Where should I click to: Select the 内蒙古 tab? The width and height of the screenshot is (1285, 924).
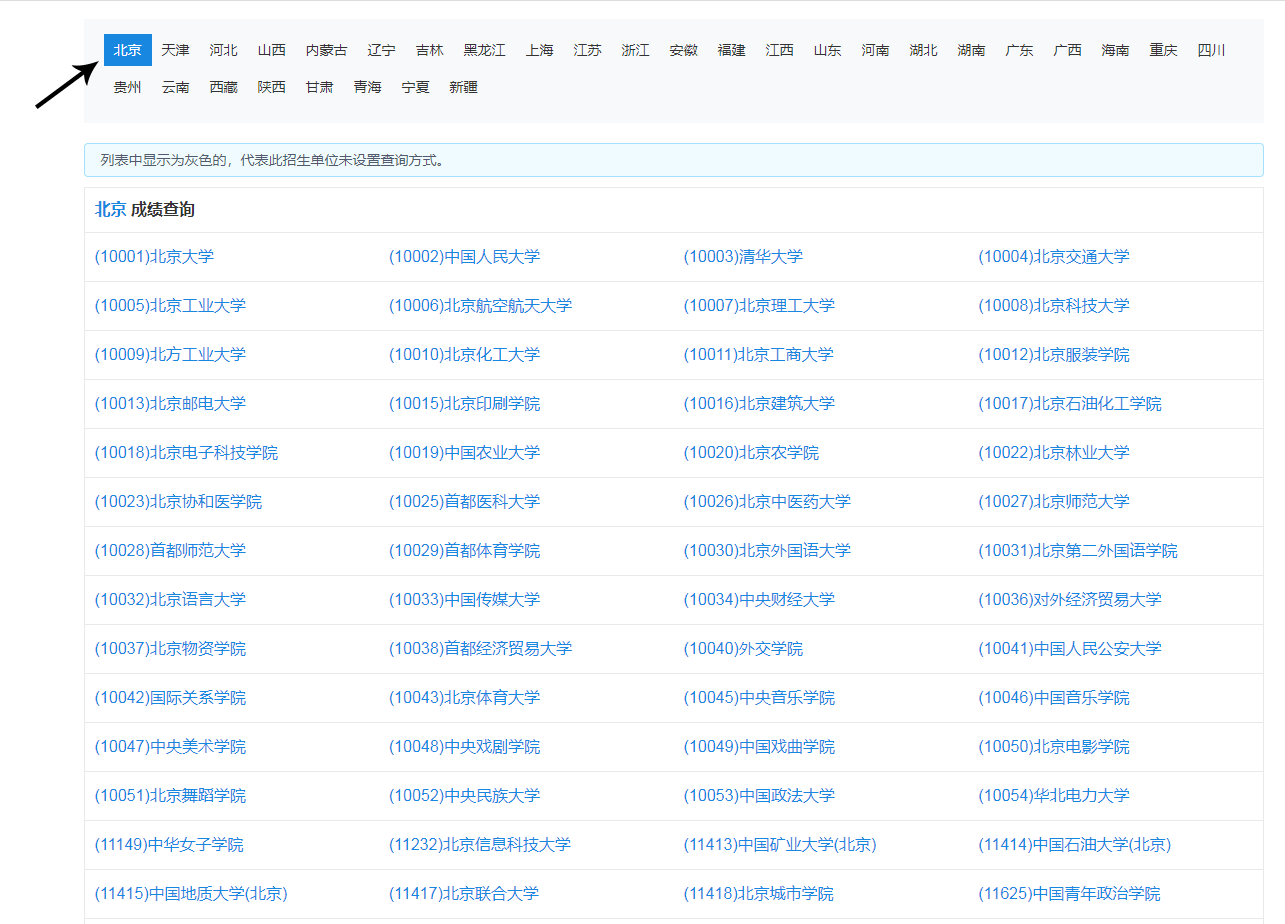click(x=327, y=50)
